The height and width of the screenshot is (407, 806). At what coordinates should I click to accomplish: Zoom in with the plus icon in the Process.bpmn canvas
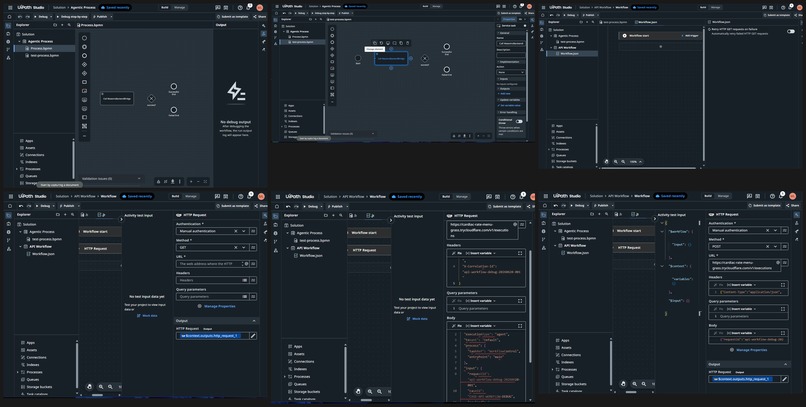coord(191,181)
